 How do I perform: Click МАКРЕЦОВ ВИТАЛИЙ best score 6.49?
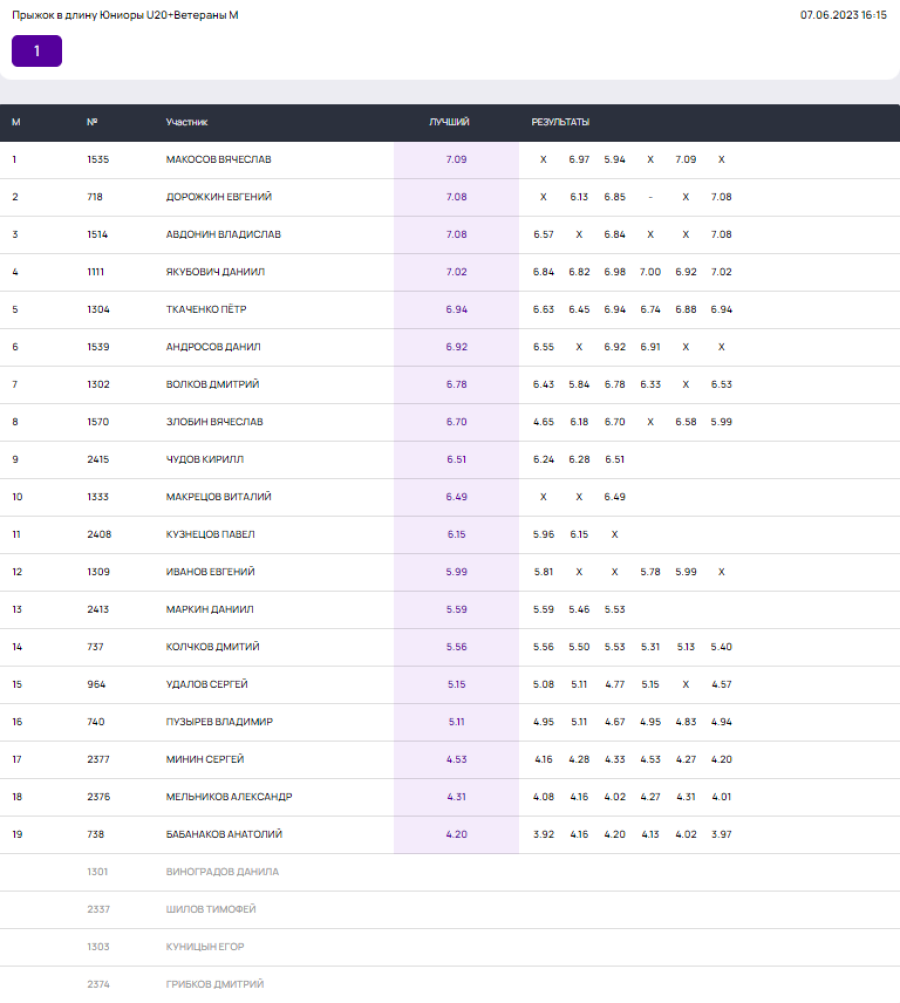[456, 497]
